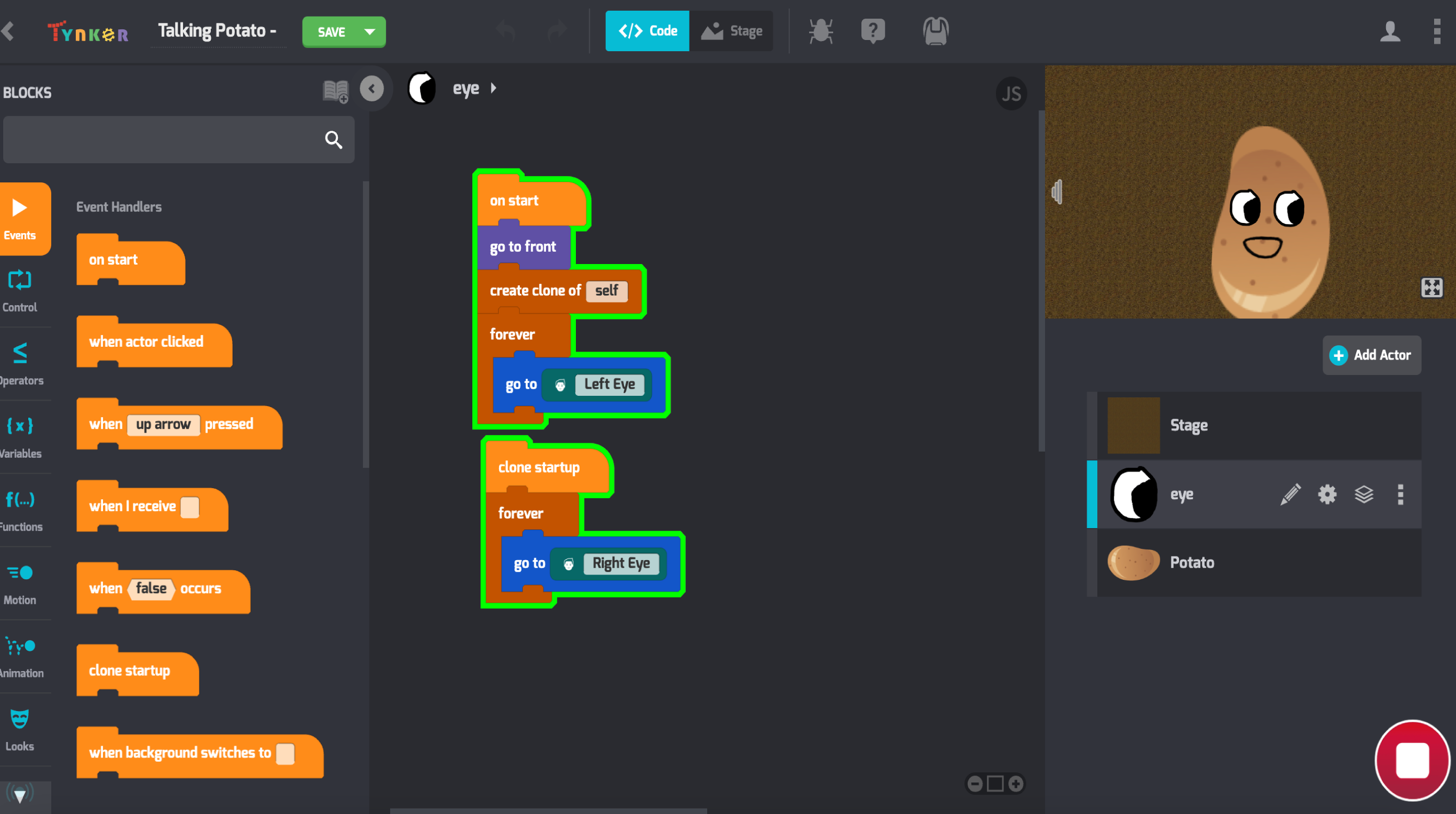Collapse the blocks panel

coord(371,89)
